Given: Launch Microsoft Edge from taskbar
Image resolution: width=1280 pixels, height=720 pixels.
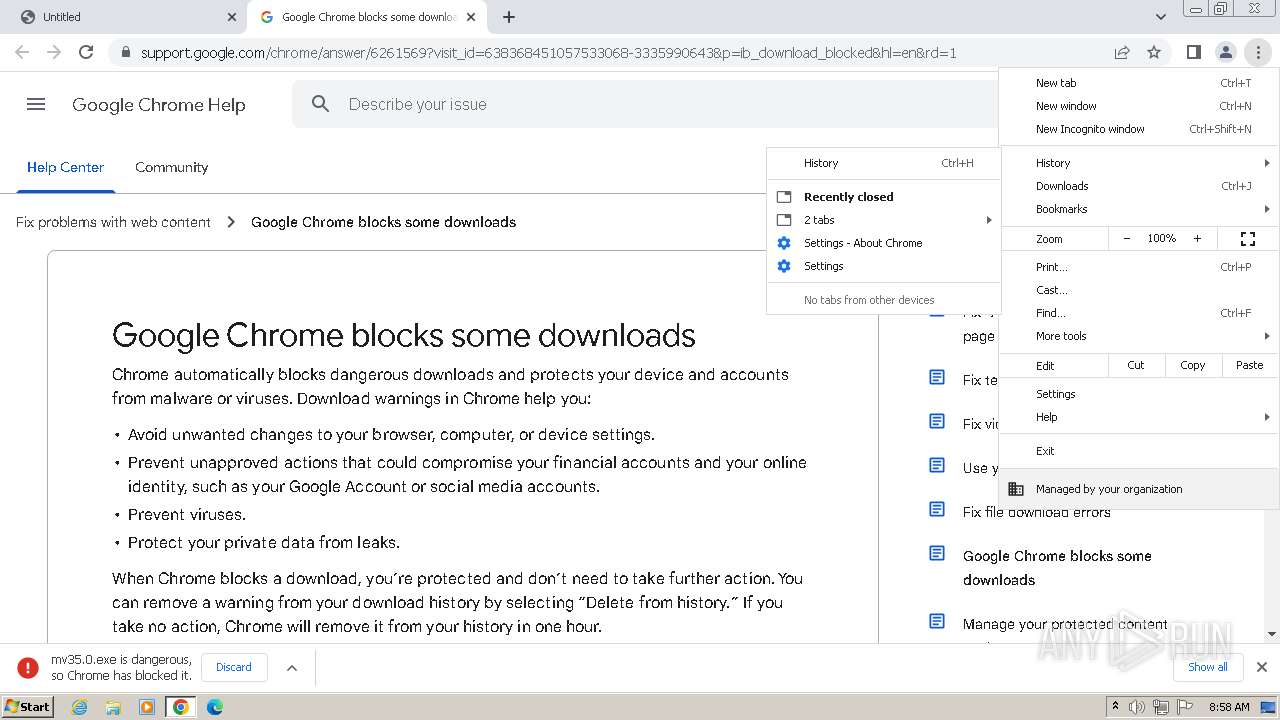Looking at the screenshot, I should [x=215, y=707].
